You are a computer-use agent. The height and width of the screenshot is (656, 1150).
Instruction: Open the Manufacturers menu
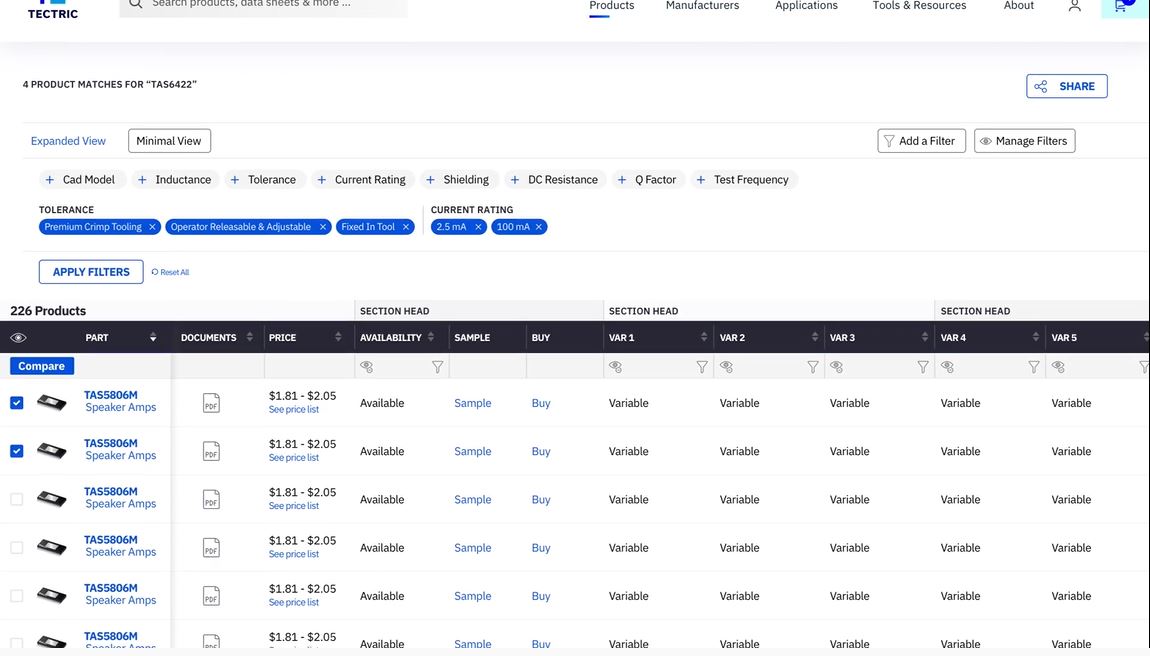pyautogui.click(x=702, y=6)
